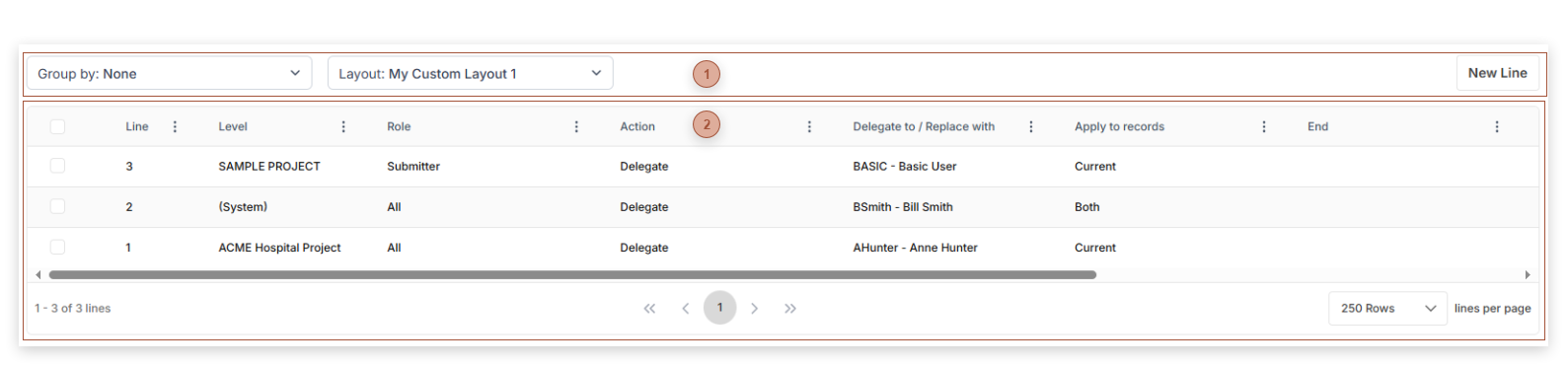This screenshot has height=369, width=1568.
Task: Click the Submitter role cell
Action: pos(413,166)
